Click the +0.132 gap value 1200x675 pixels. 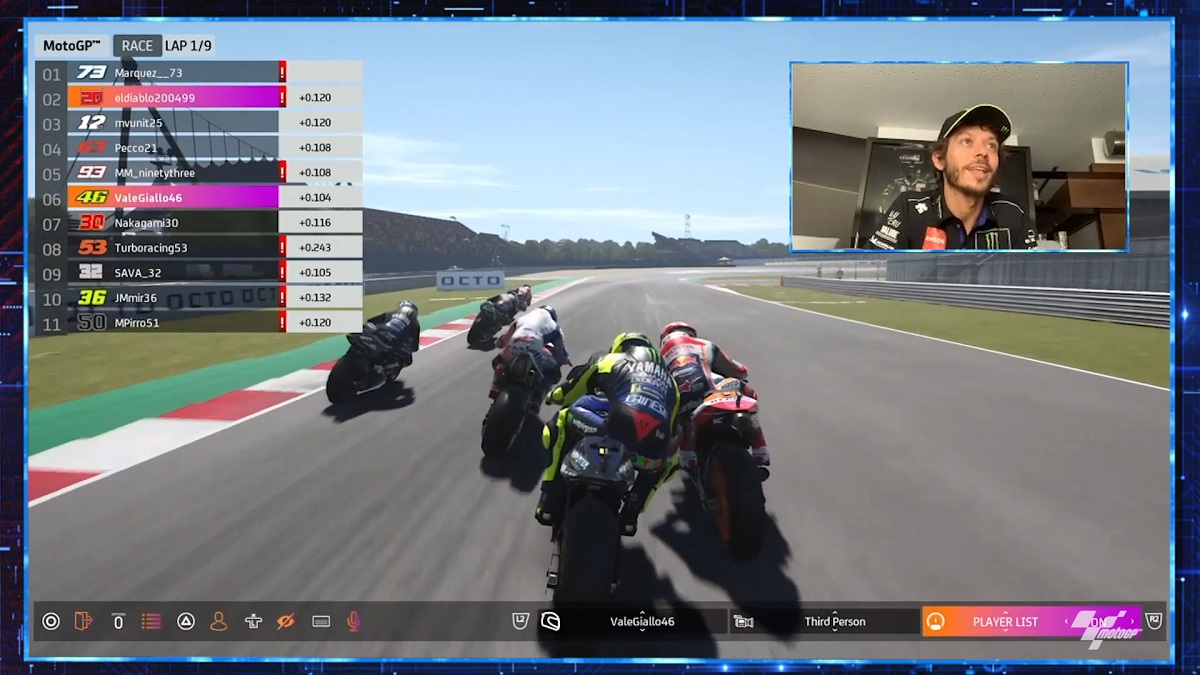pyautogui.click(x=315, y=297)
